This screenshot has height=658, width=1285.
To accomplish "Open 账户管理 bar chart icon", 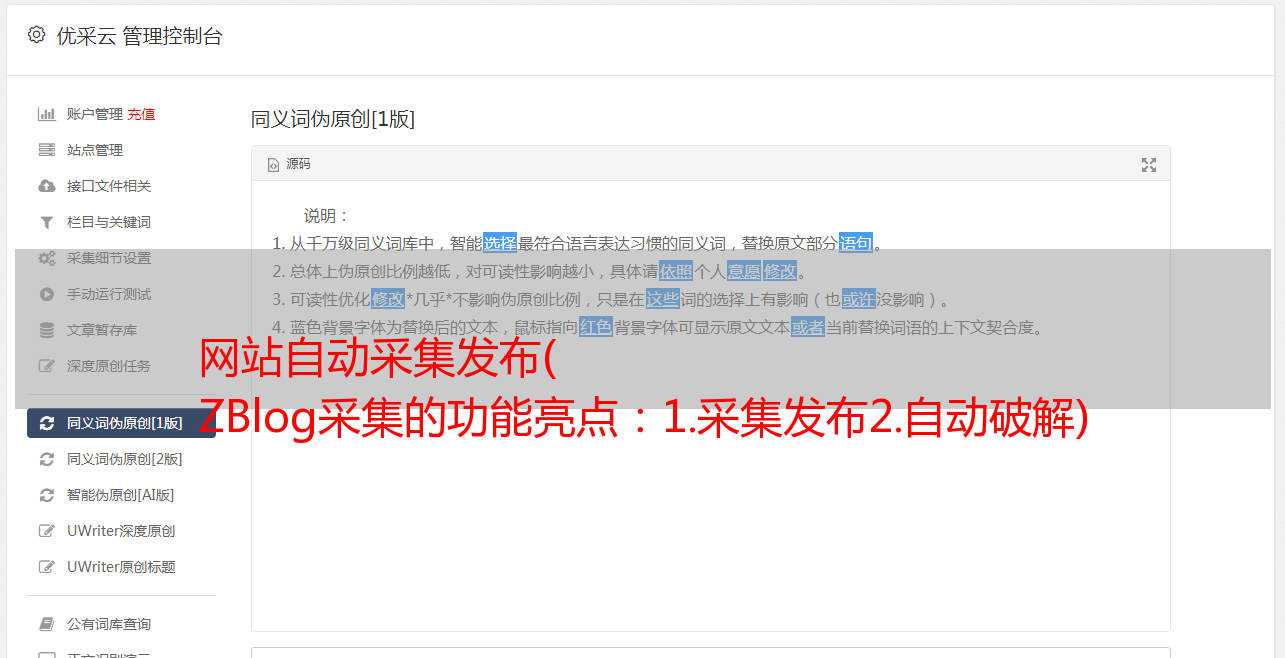I will coord(46,114).
